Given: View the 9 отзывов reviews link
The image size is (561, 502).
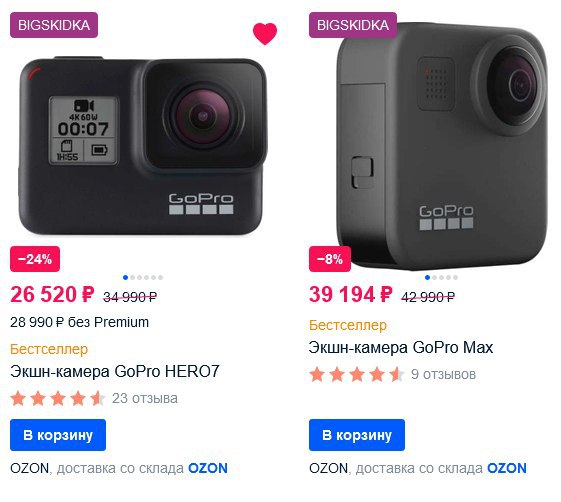Looking at the screenshot, I should coord(443,374).
